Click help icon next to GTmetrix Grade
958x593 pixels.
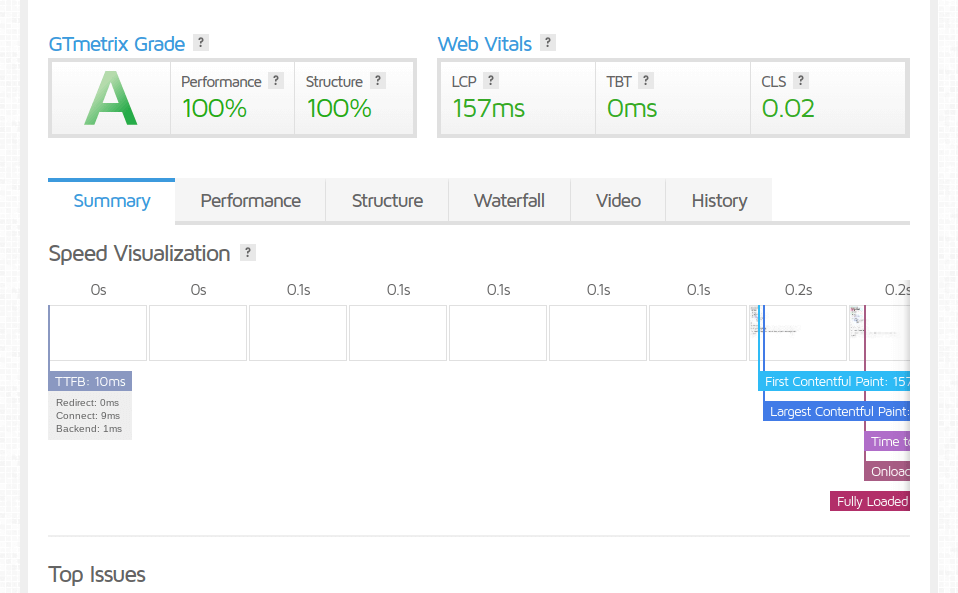point(201,42)
